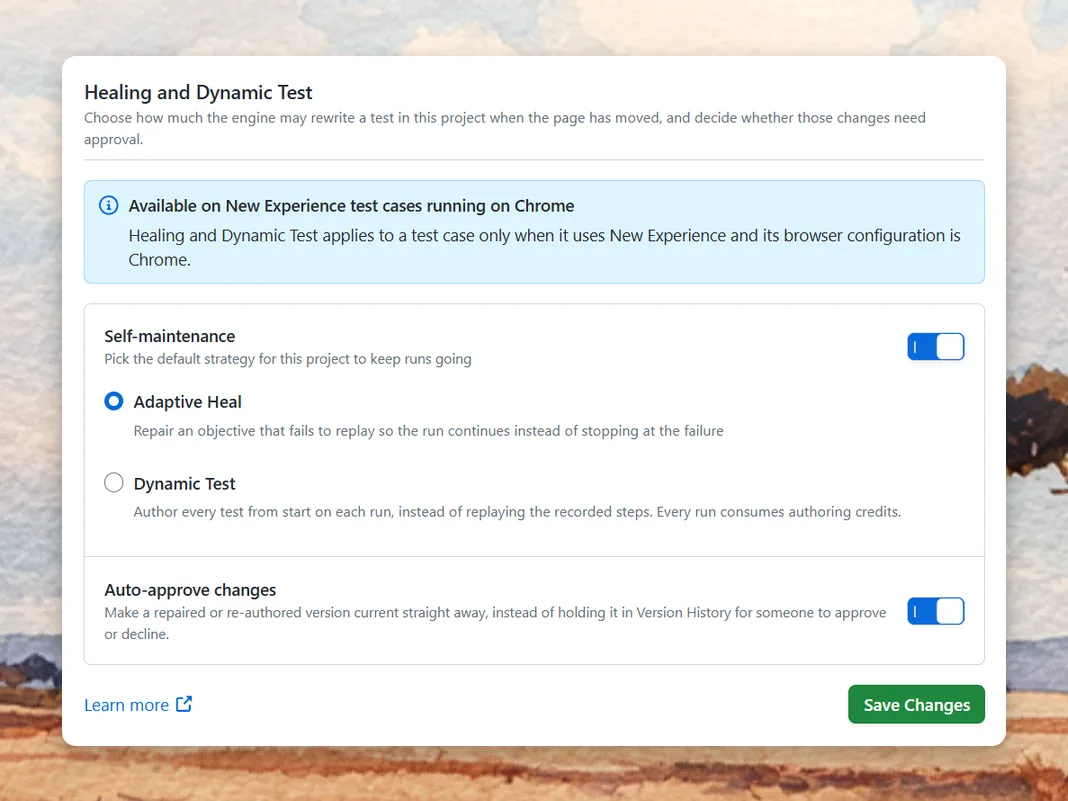The height and width of the screenshot is (801, 1068).
Task: Click 'Choose how much the engine may rewrite' subtitle
Action: [505, 128]
